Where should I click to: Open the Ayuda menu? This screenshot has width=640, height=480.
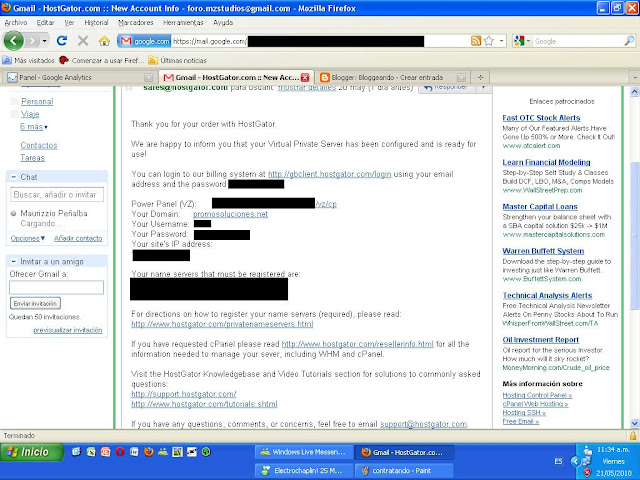(223, 22)
